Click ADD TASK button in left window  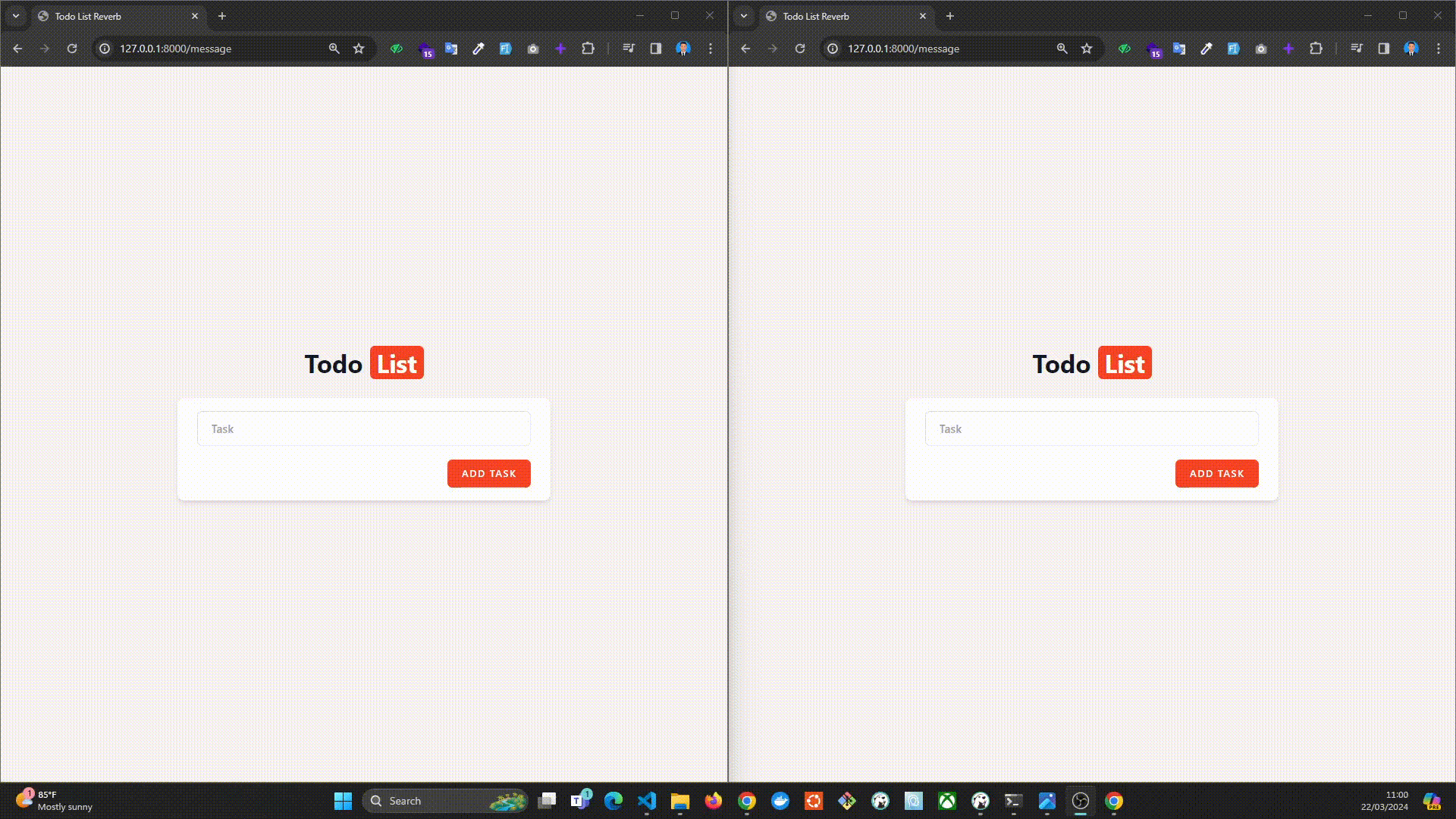(488, 473)
